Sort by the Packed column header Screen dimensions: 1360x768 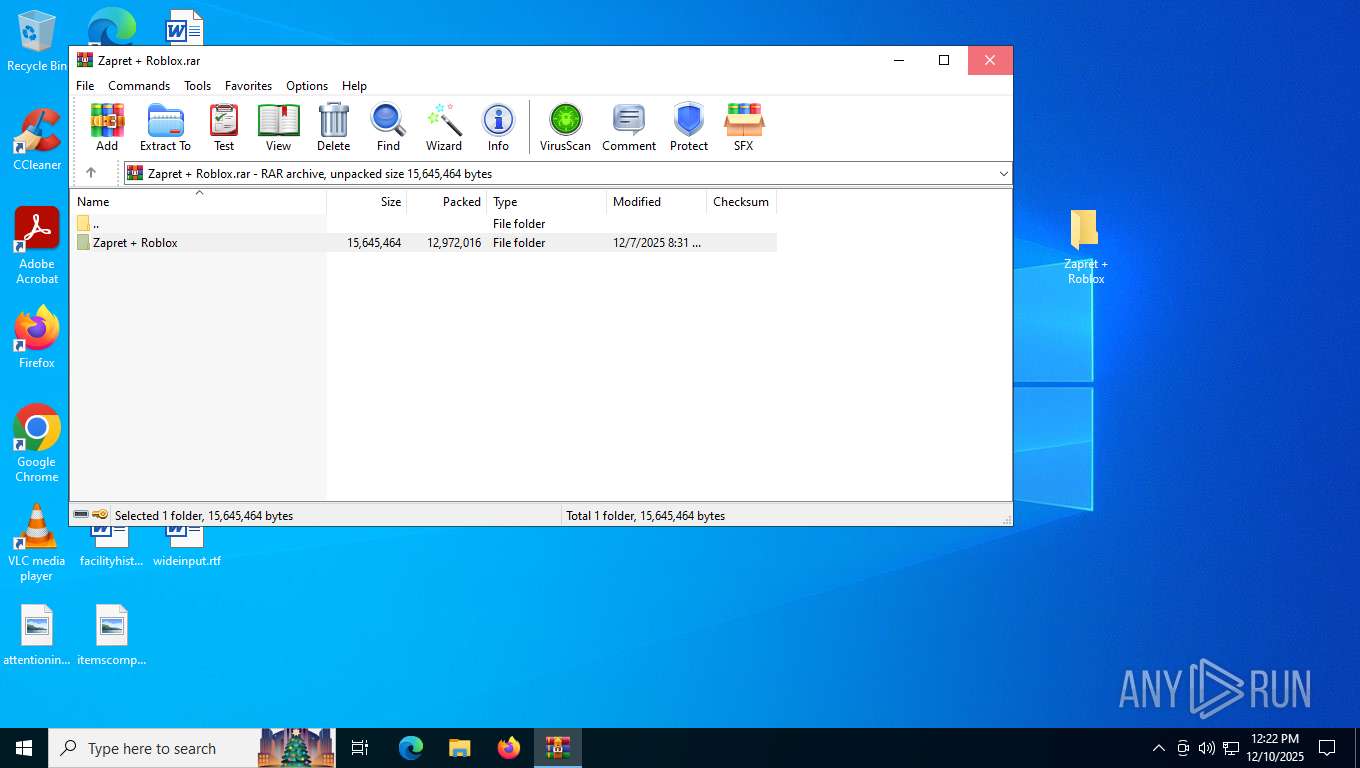pos(447,202)
